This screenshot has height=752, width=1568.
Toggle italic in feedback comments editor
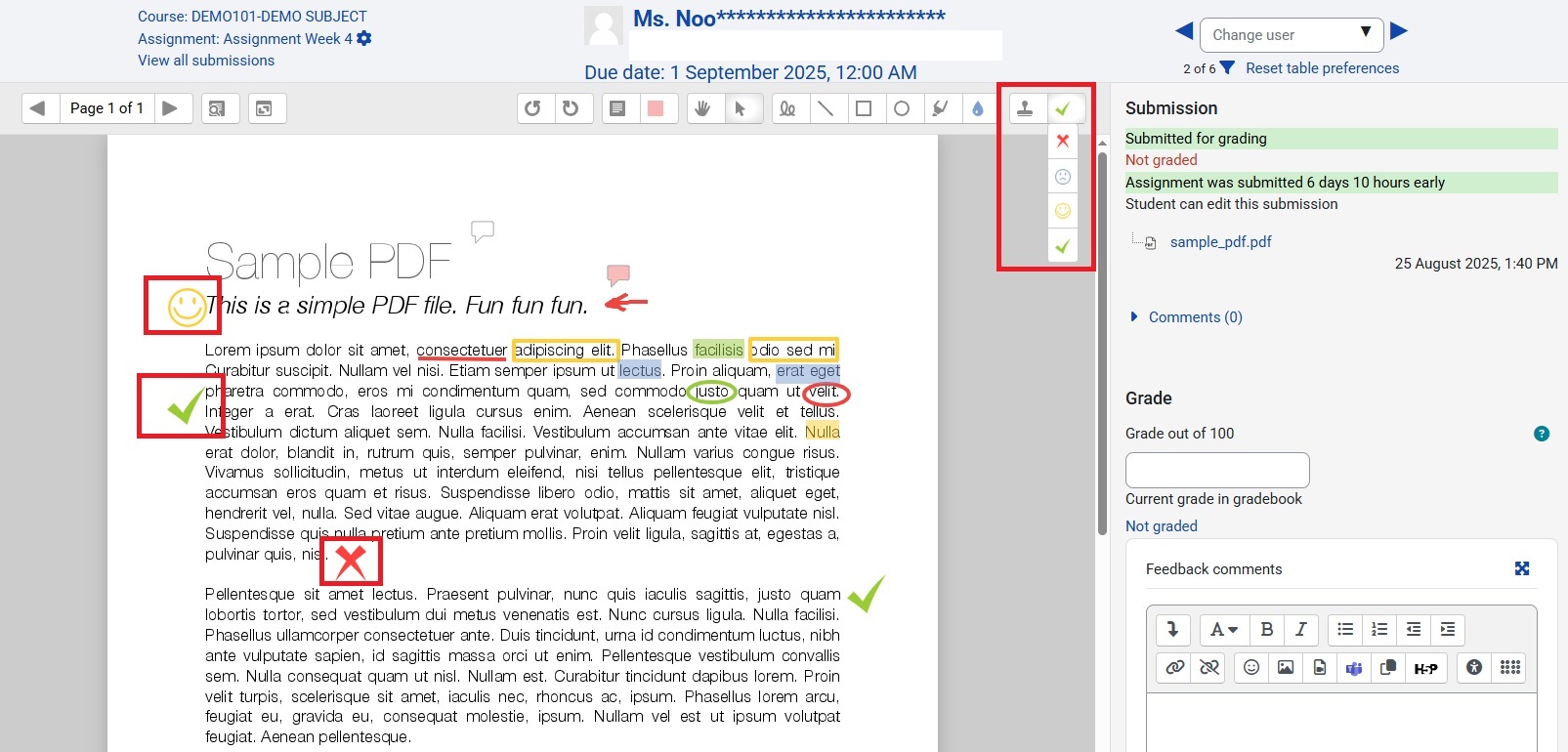(x=1300, y=630)
